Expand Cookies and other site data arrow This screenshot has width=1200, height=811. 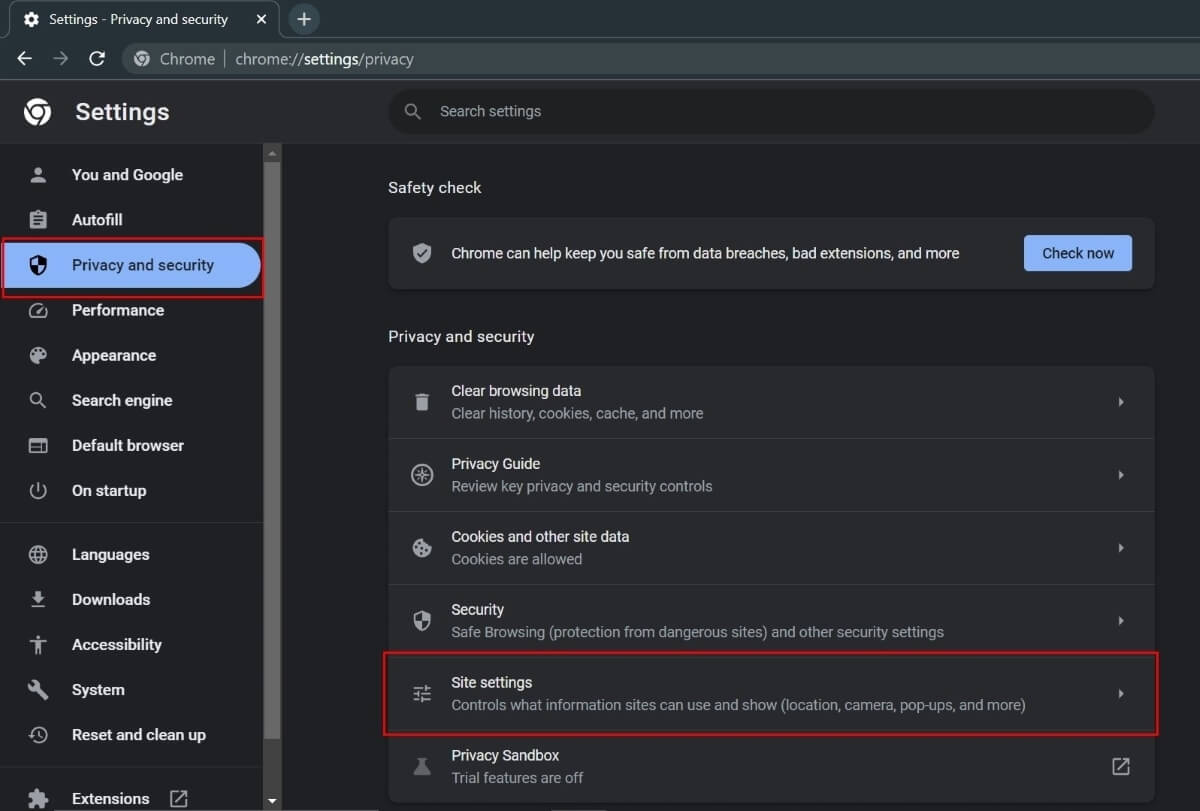(x=1121, y=547)
